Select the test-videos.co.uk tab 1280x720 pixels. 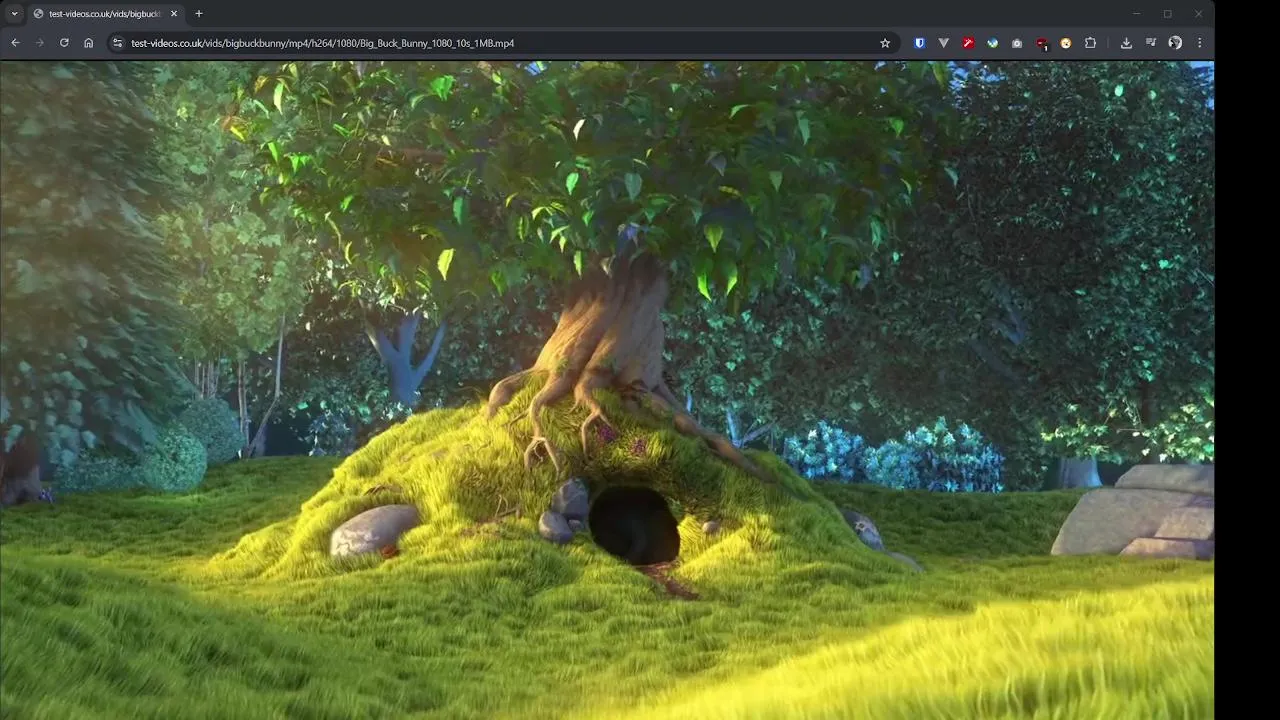tap(104, 14)
